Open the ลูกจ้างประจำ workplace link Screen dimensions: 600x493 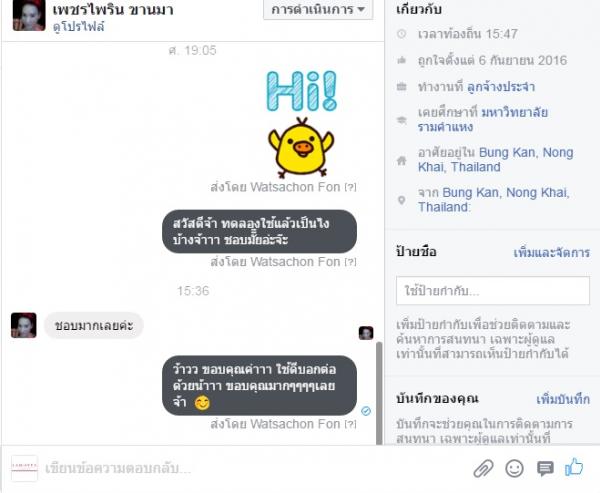pyautogui.click(x=501, y=87)
